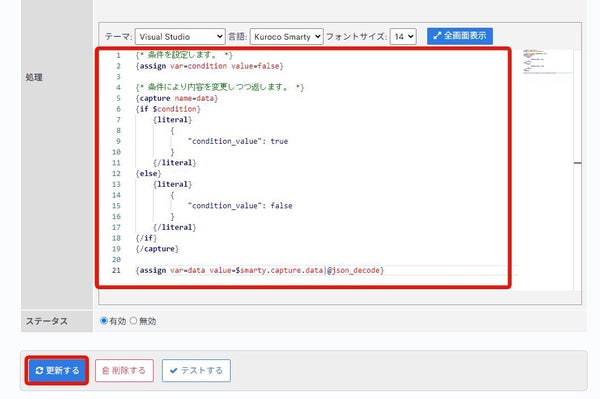Click the if $condition line
The image size is (600, 399).
[168, 109]
